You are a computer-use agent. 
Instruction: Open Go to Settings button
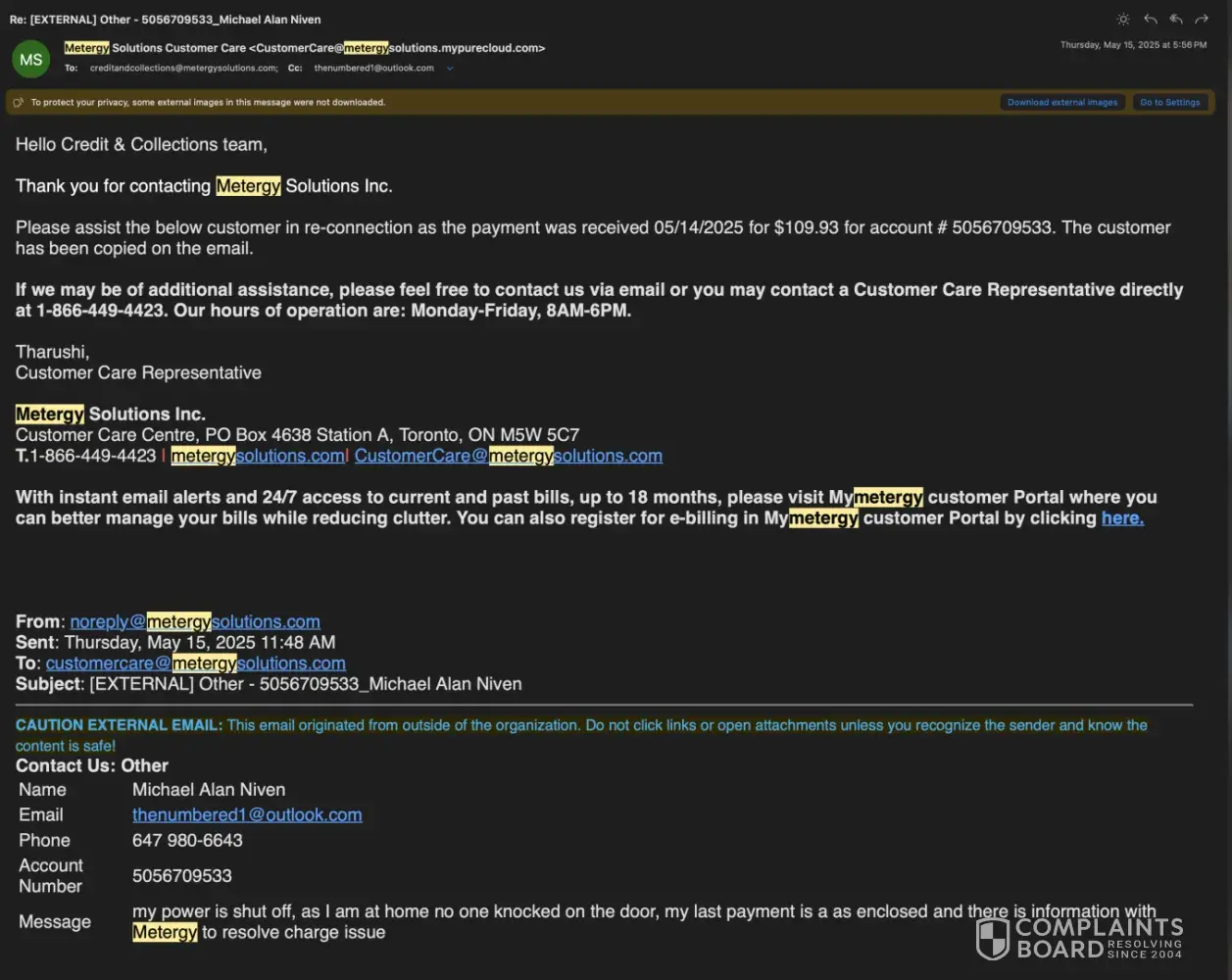[1169, 102]
